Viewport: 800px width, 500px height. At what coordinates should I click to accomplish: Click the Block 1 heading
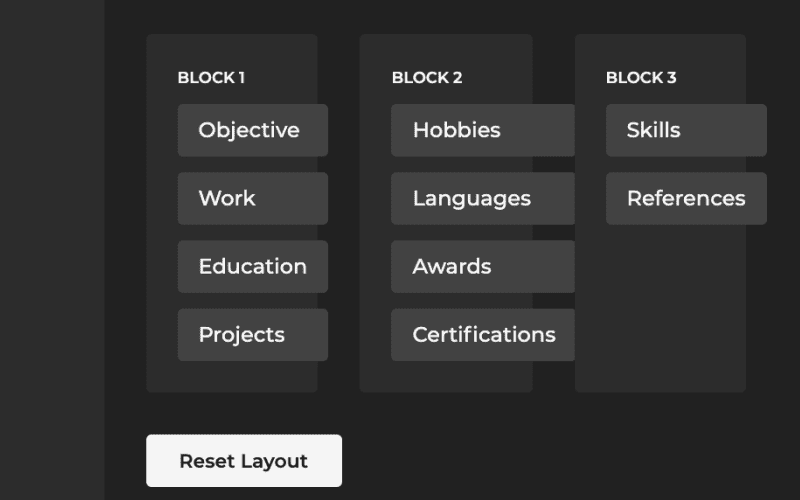(211, 77)
